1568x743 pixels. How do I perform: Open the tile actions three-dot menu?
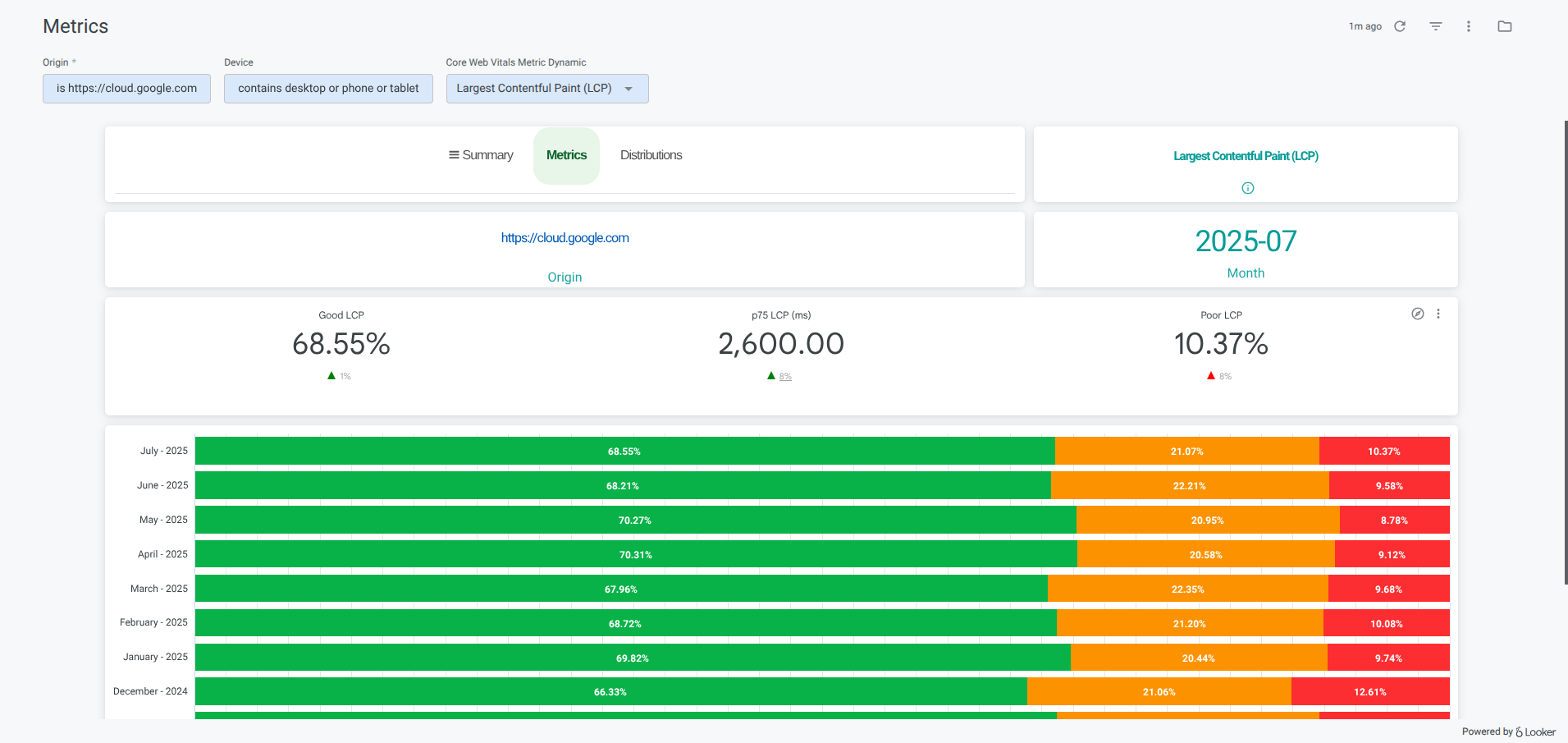tap(1438, 314)
